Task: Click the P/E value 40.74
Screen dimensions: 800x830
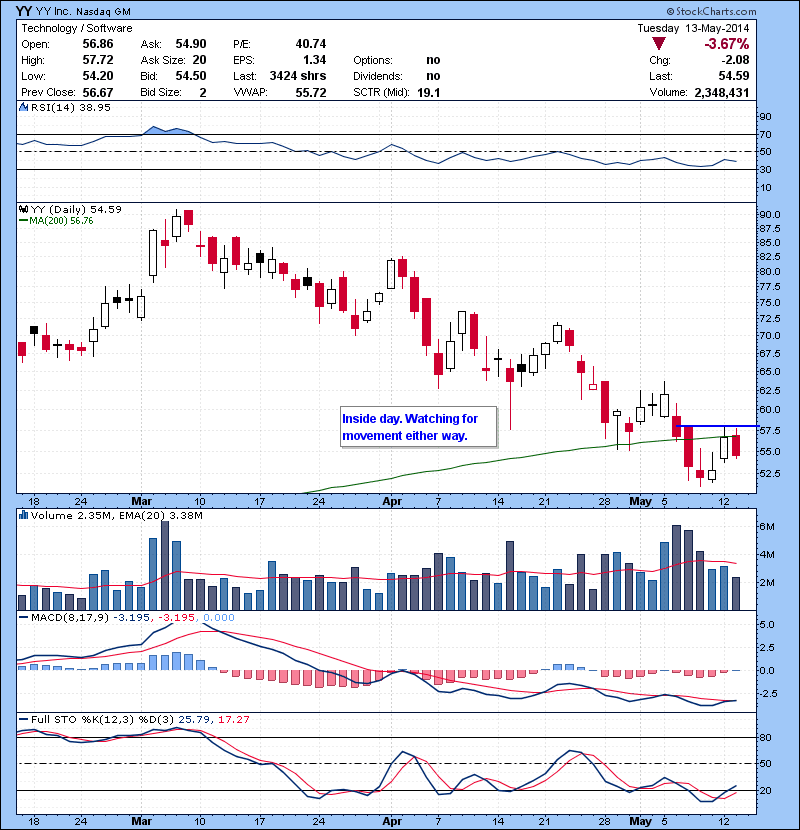Action: [x=311, y=44]
